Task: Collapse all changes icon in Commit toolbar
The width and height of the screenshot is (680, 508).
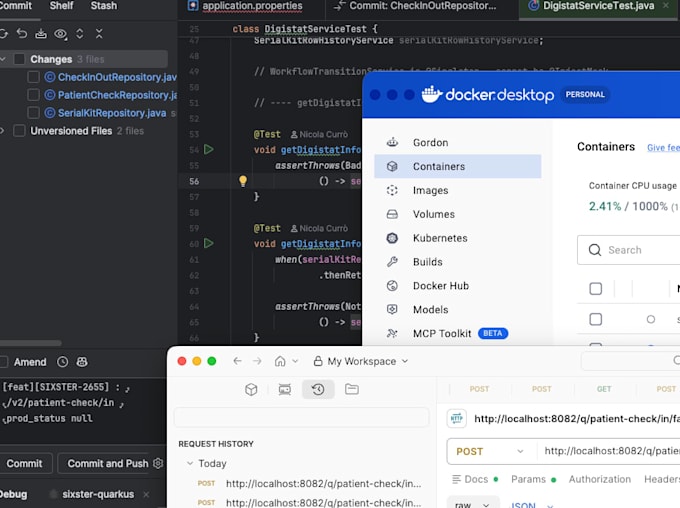Action: 99,34
